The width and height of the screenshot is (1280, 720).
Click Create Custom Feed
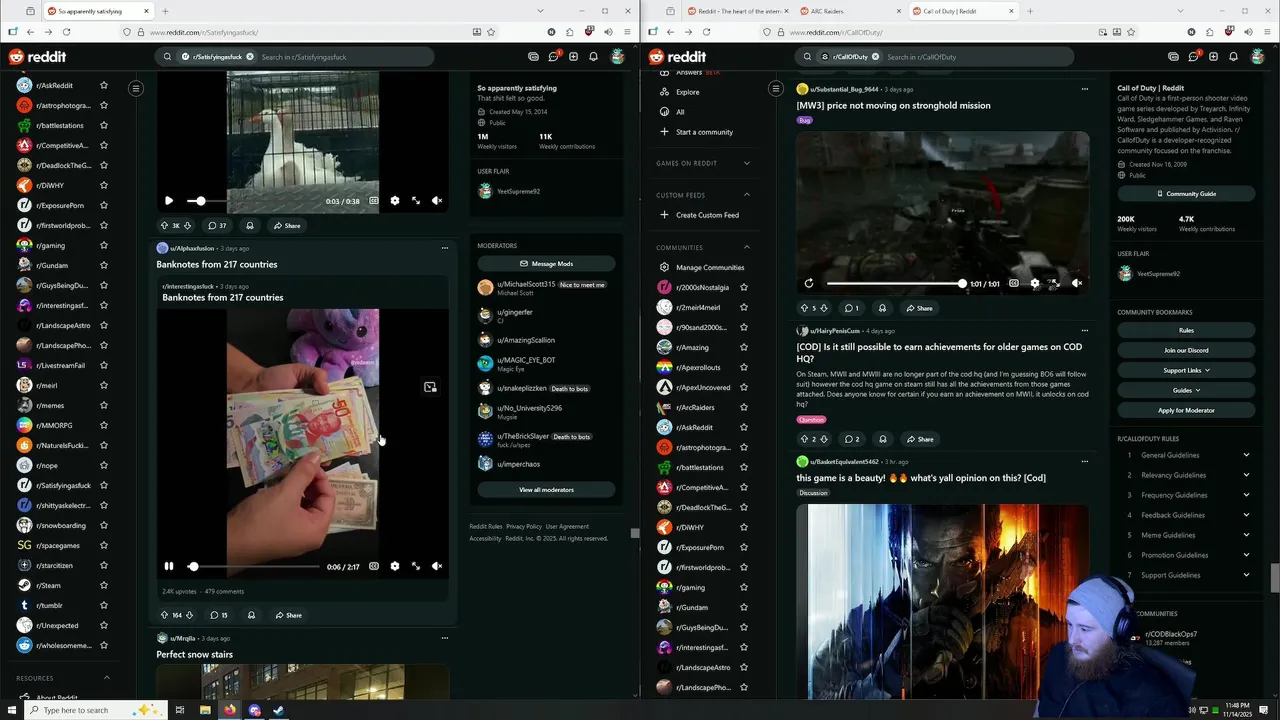707,215
